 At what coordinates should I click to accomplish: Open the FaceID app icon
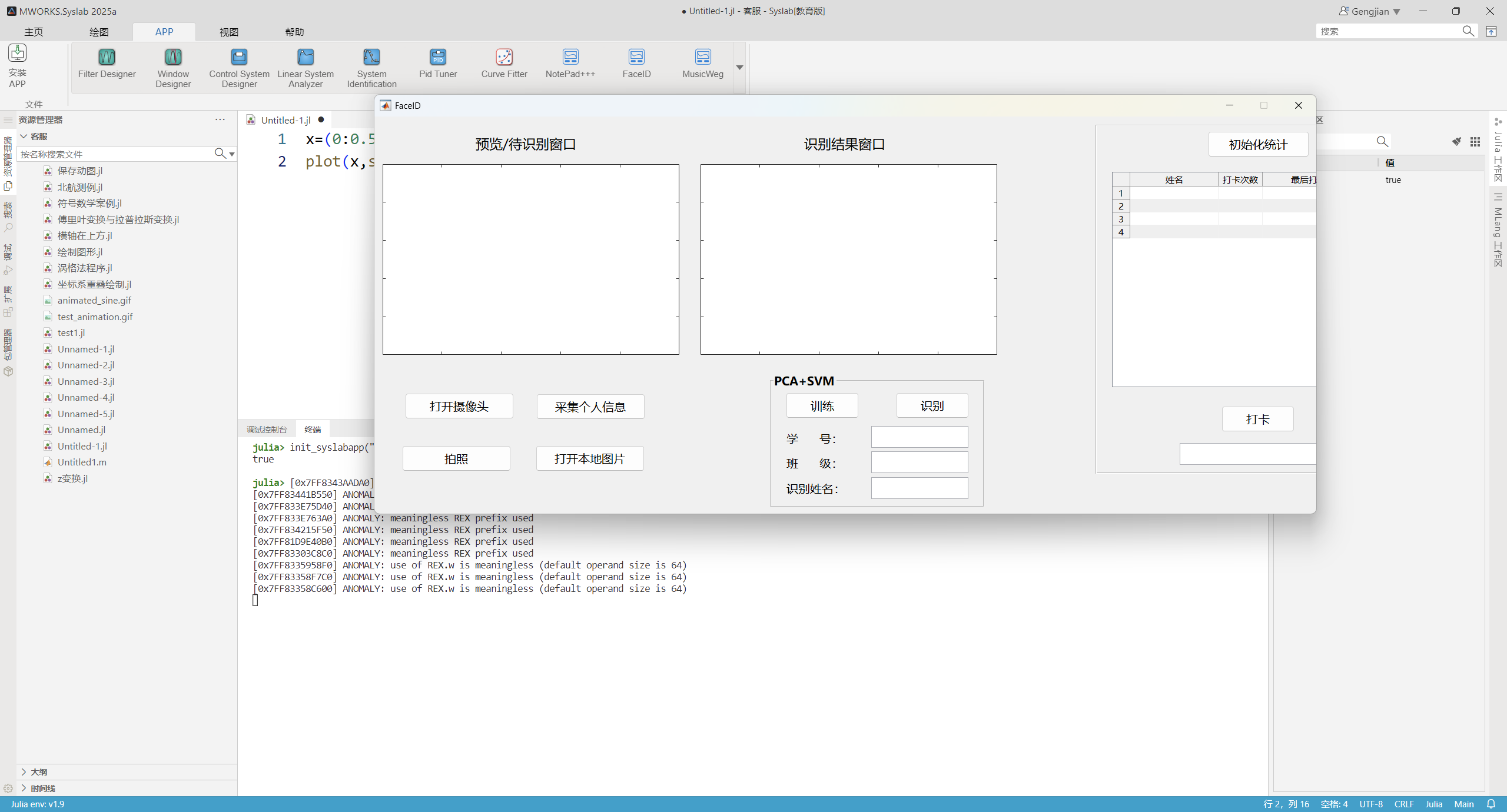[x=636, y=64]
